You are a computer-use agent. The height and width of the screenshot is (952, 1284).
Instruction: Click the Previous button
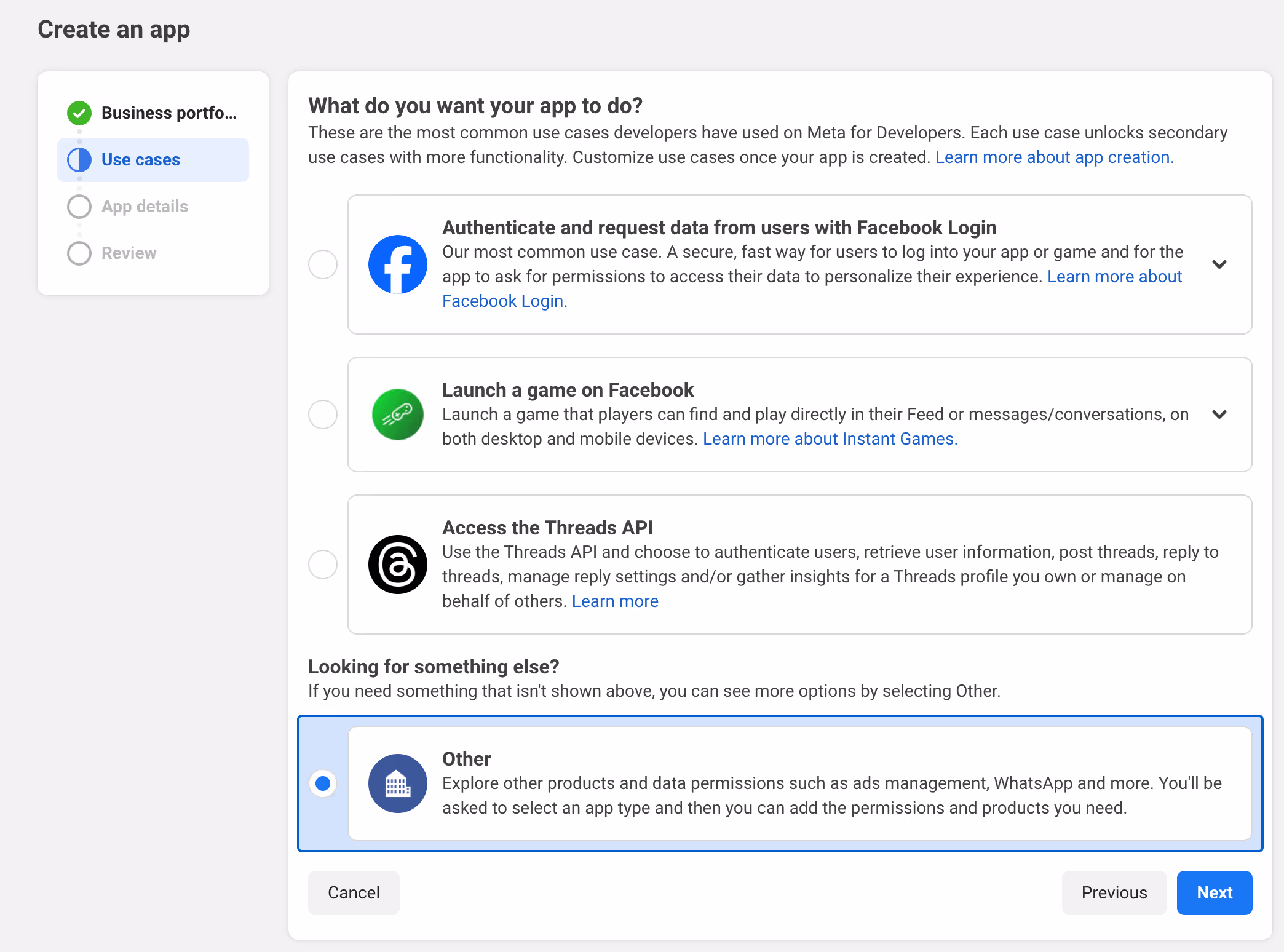tap(1114, 893)
